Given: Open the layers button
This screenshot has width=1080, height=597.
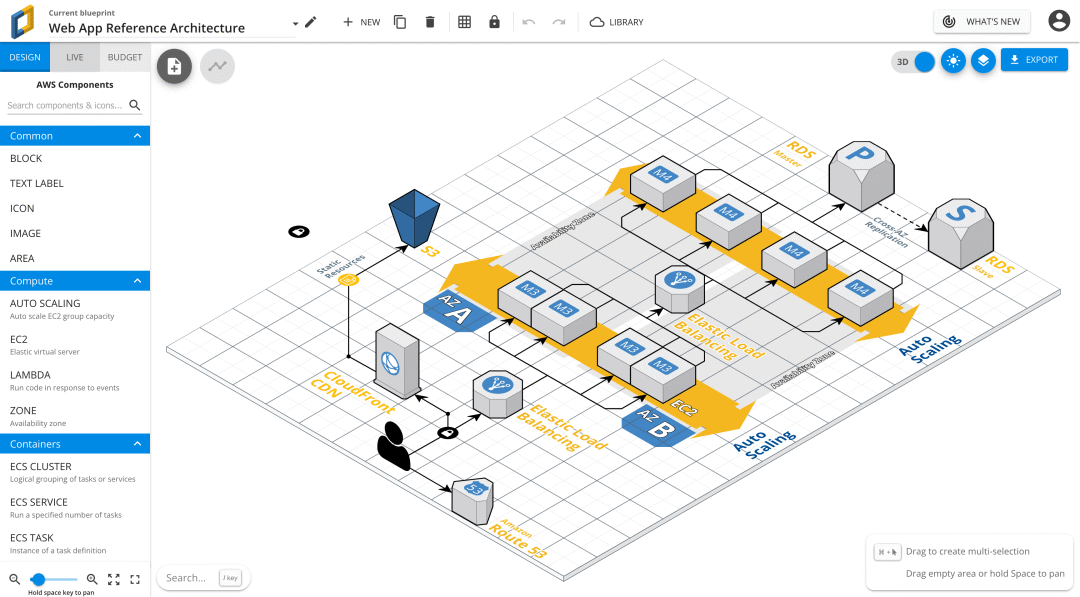Looking at the screenshot, I should [983, 61].
